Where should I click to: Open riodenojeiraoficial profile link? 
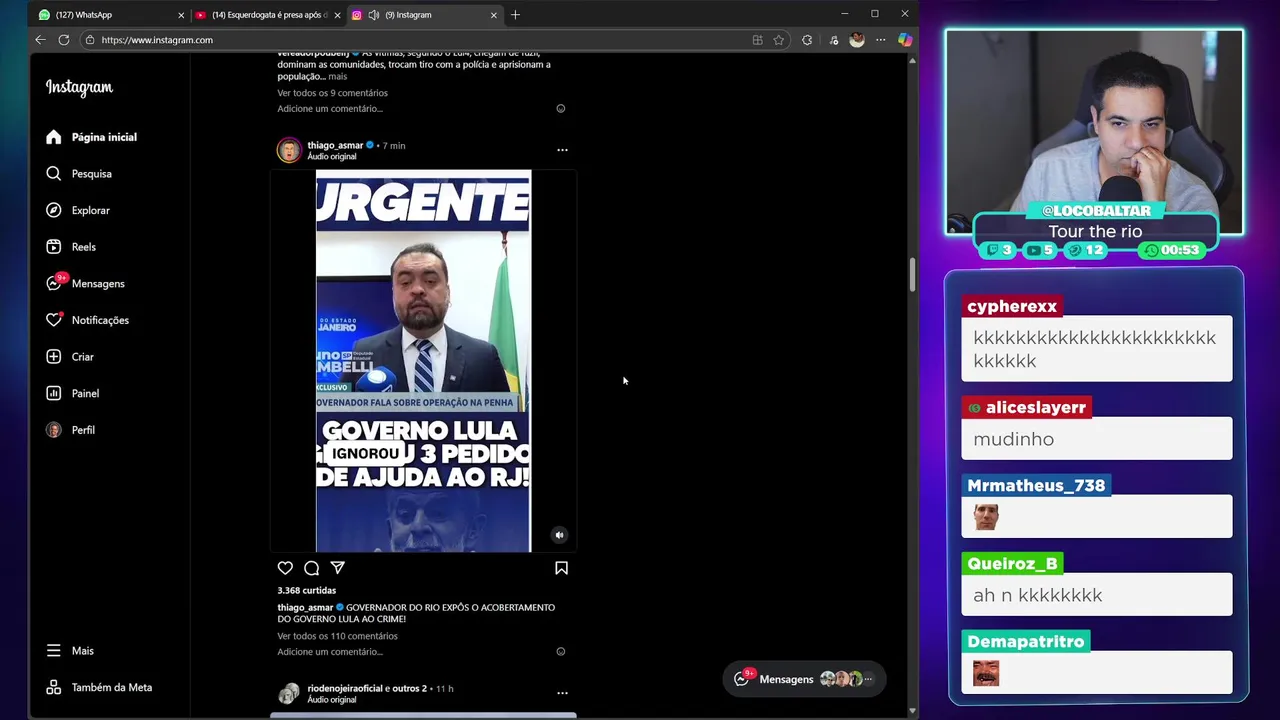click(x=344, y=688)
